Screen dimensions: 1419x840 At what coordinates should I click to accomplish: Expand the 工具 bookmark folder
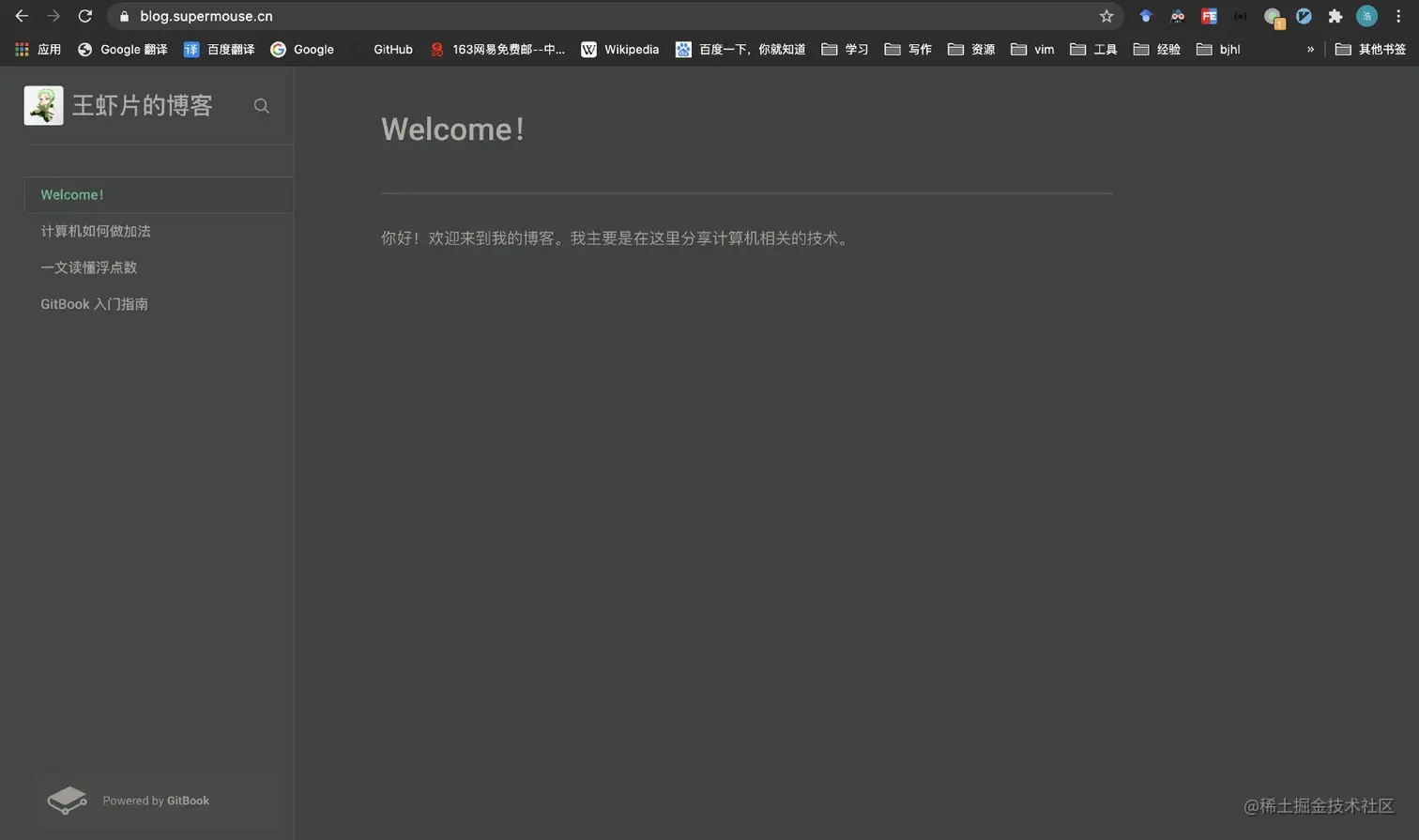(1093, 49)
